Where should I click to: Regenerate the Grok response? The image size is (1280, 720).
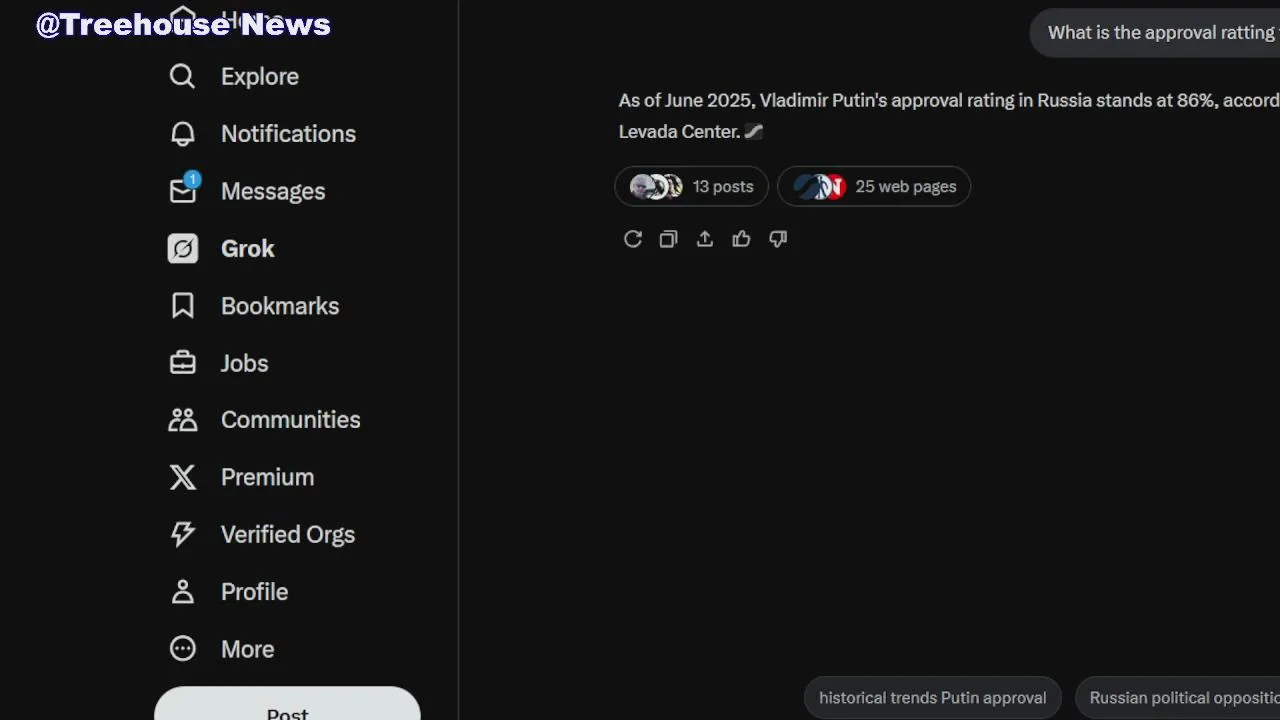coord(633,239)
